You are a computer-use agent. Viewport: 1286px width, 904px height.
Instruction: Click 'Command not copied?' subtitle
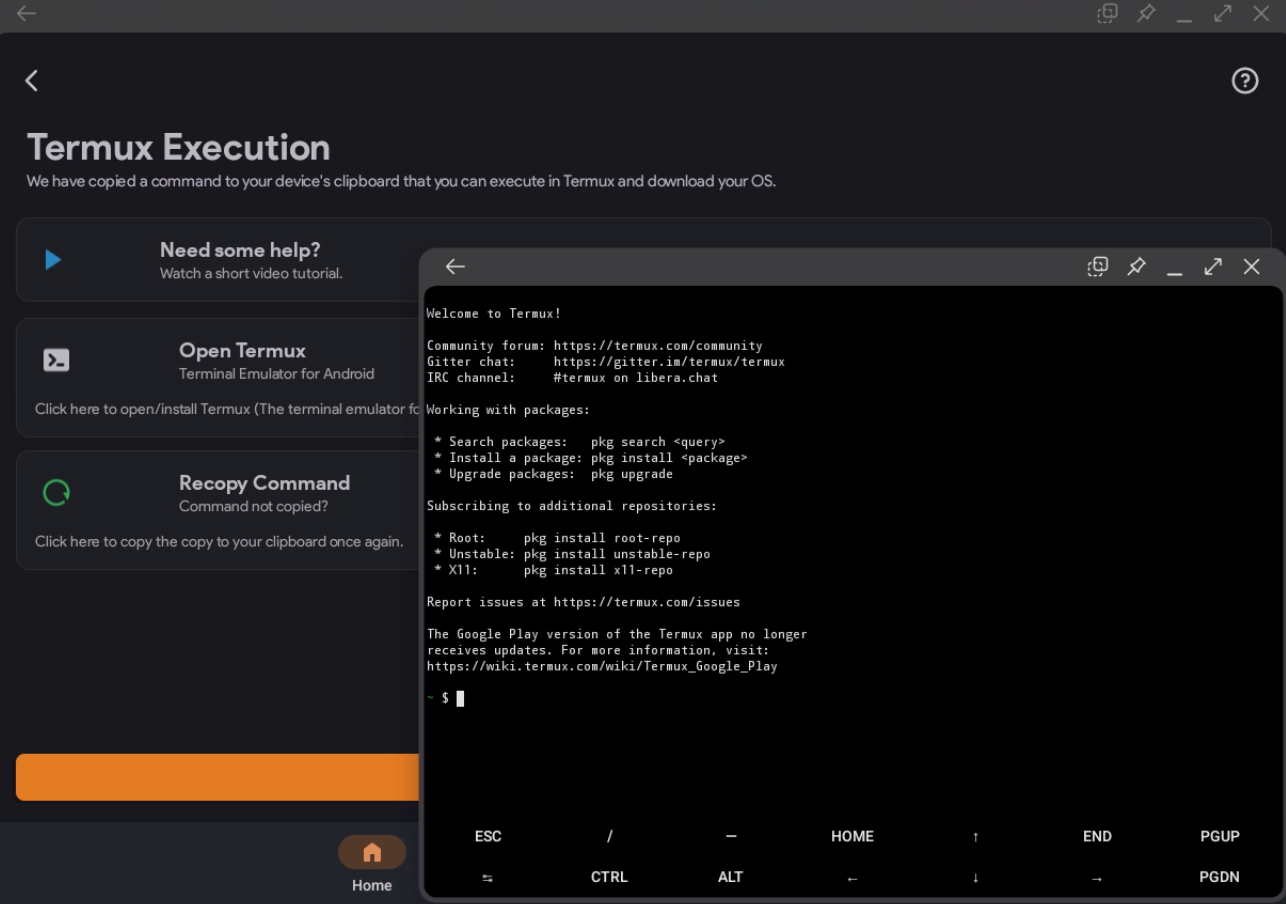point(254,506)
